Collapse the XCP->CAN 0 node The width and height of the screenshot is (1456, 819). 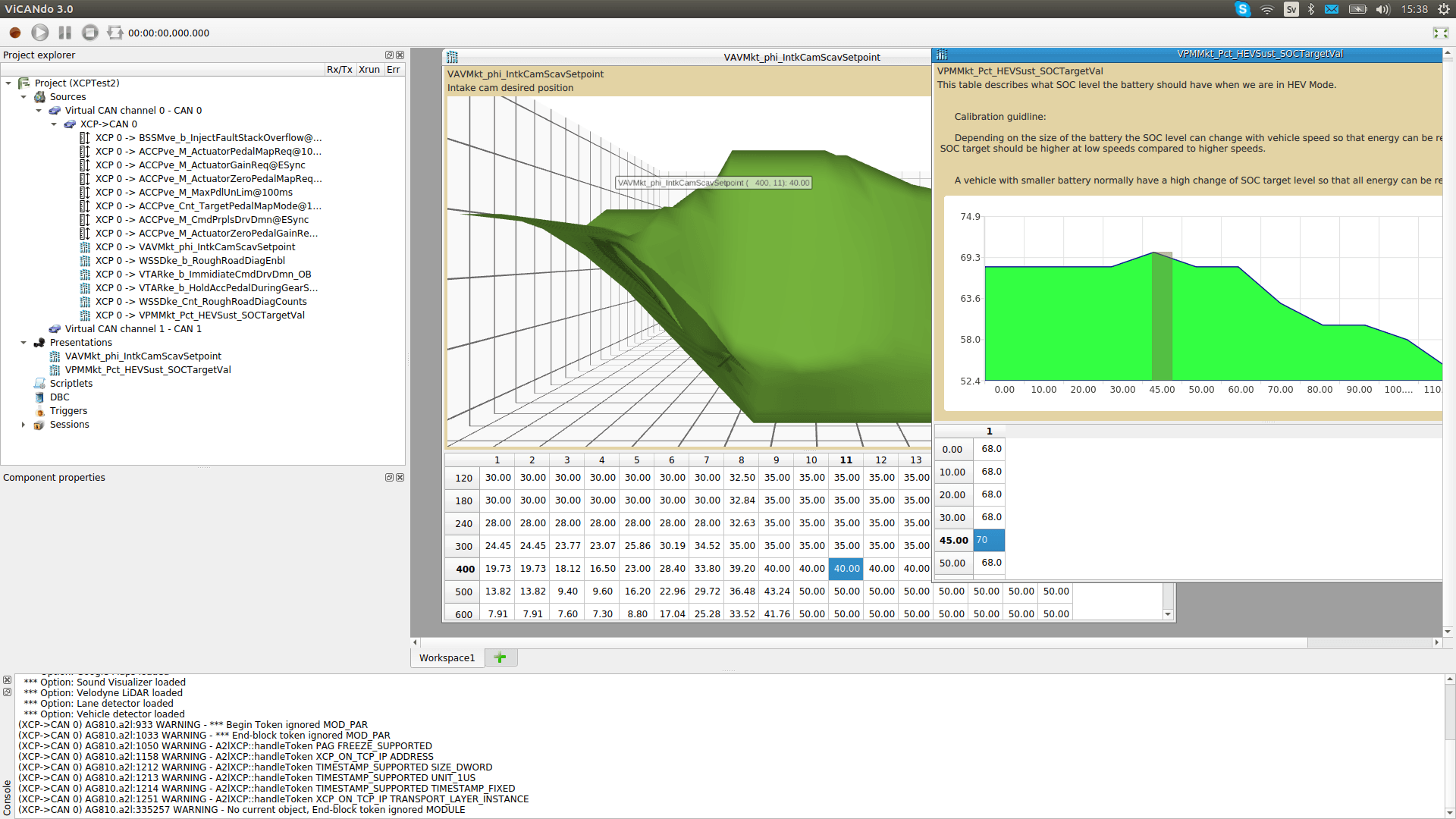click(54, 124)
